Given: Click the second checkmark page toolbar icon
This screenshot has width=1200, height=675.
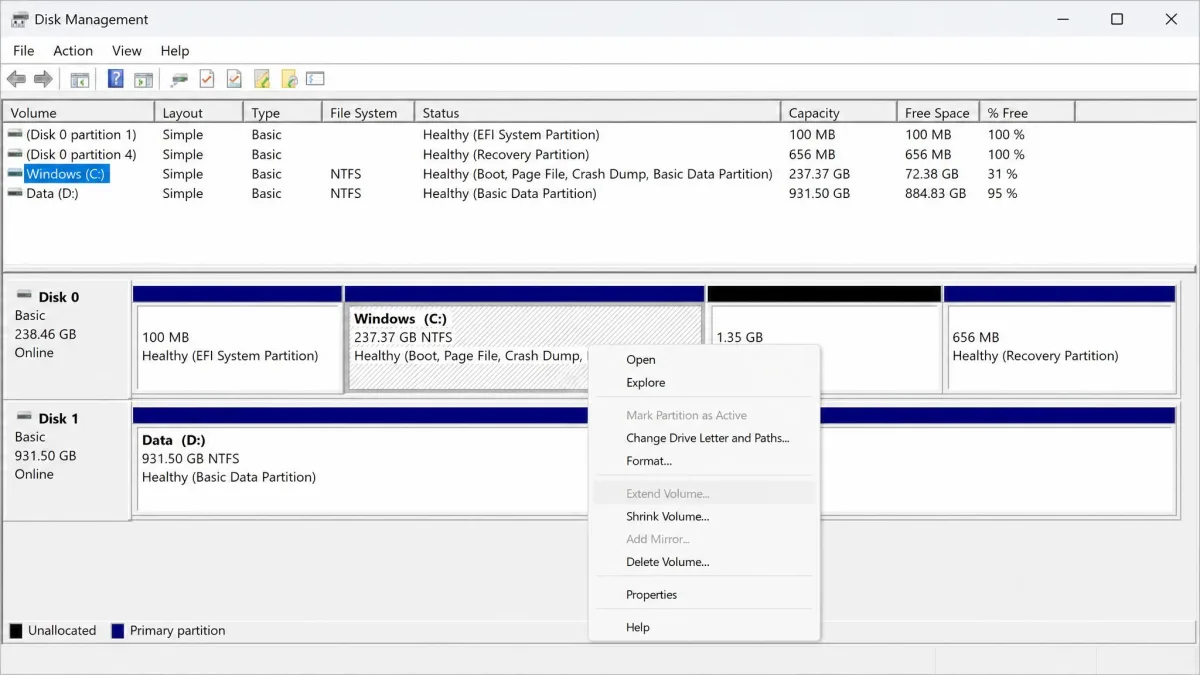Looking at the screenshot, I should tap(234, 78).
